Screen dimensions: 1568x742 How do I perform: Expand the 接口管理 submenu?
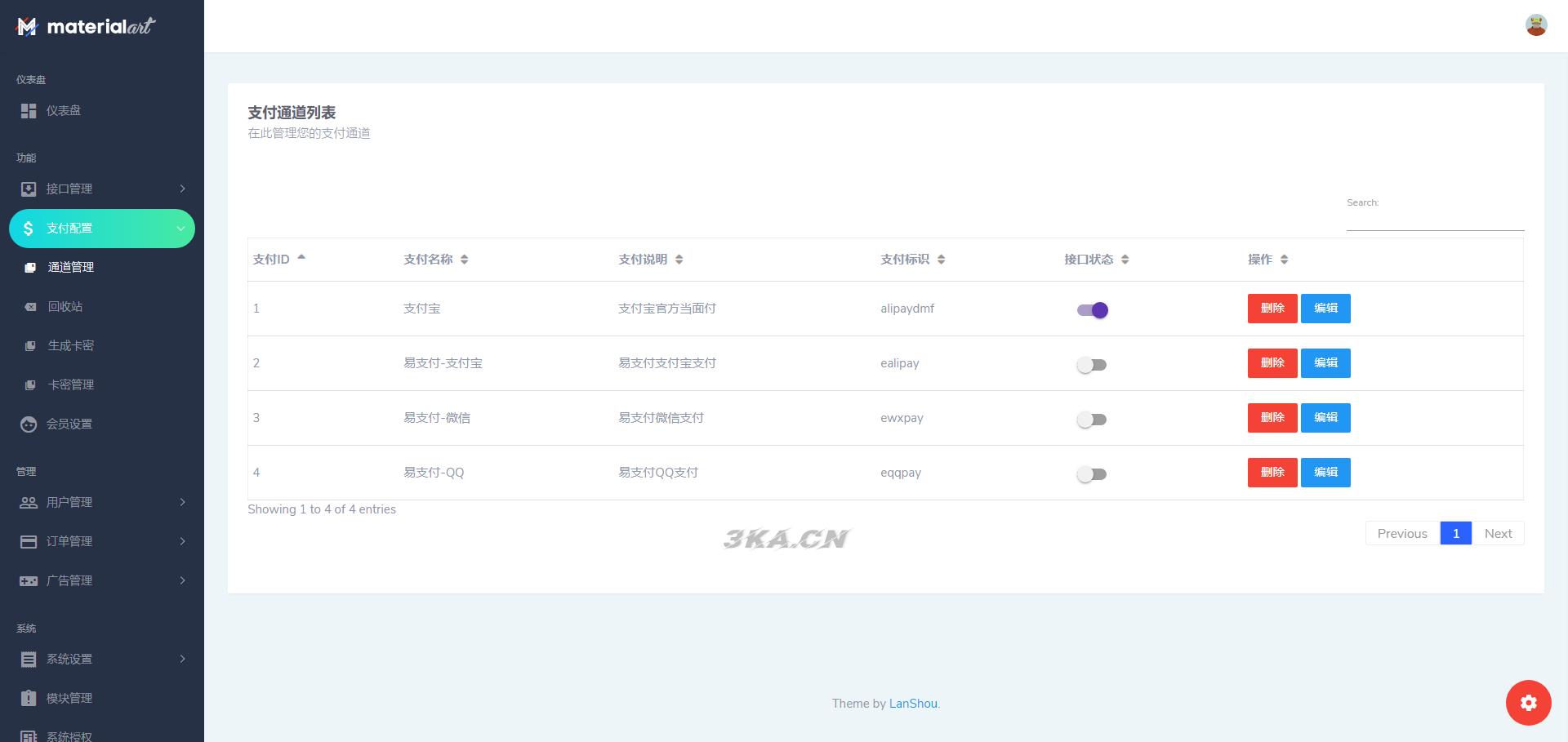(x=182, y=189)
